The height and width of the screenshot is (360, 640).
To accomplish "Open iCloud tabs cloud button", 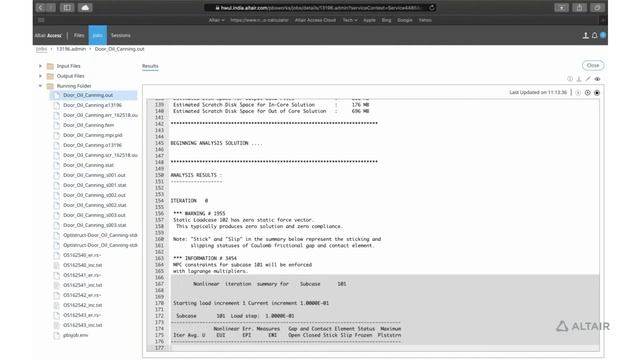I will coord(85,7).
